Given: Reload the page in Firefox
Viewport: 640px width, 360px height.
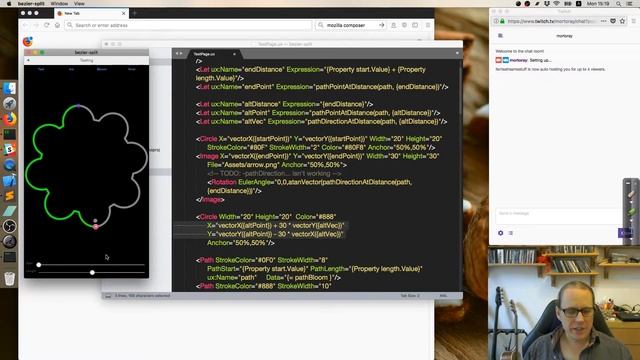Looking at the screenshot, I should click(x=47, y=25).
